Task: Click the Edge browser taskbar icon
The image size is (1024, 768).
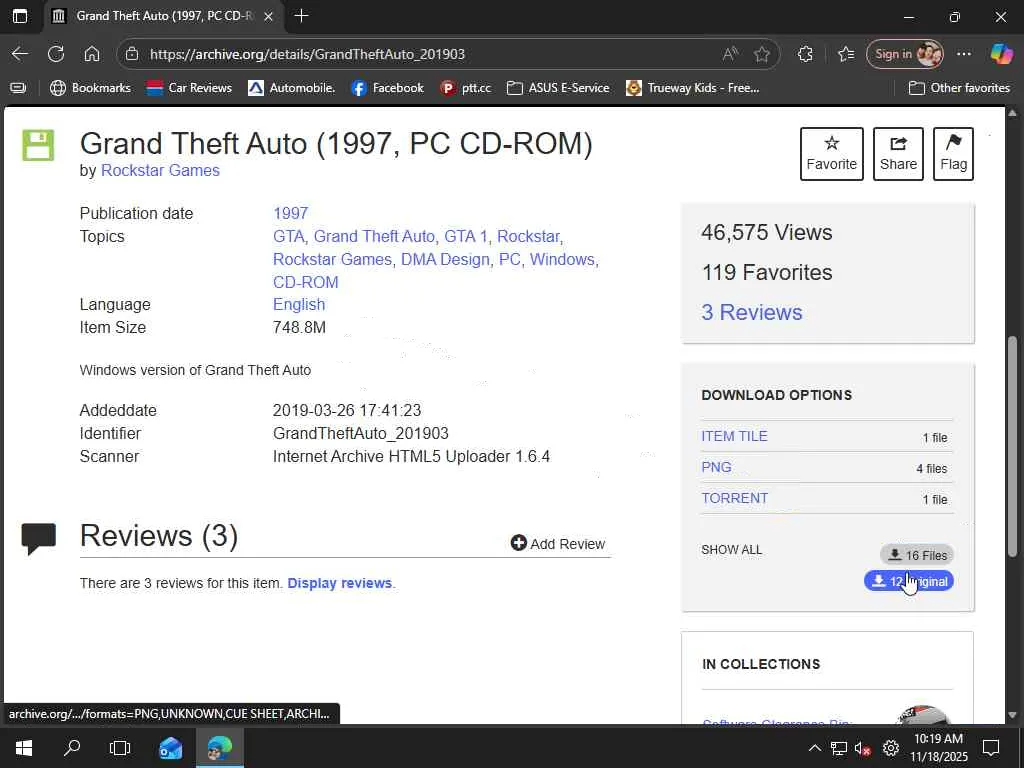Action: tap(219, 748)
